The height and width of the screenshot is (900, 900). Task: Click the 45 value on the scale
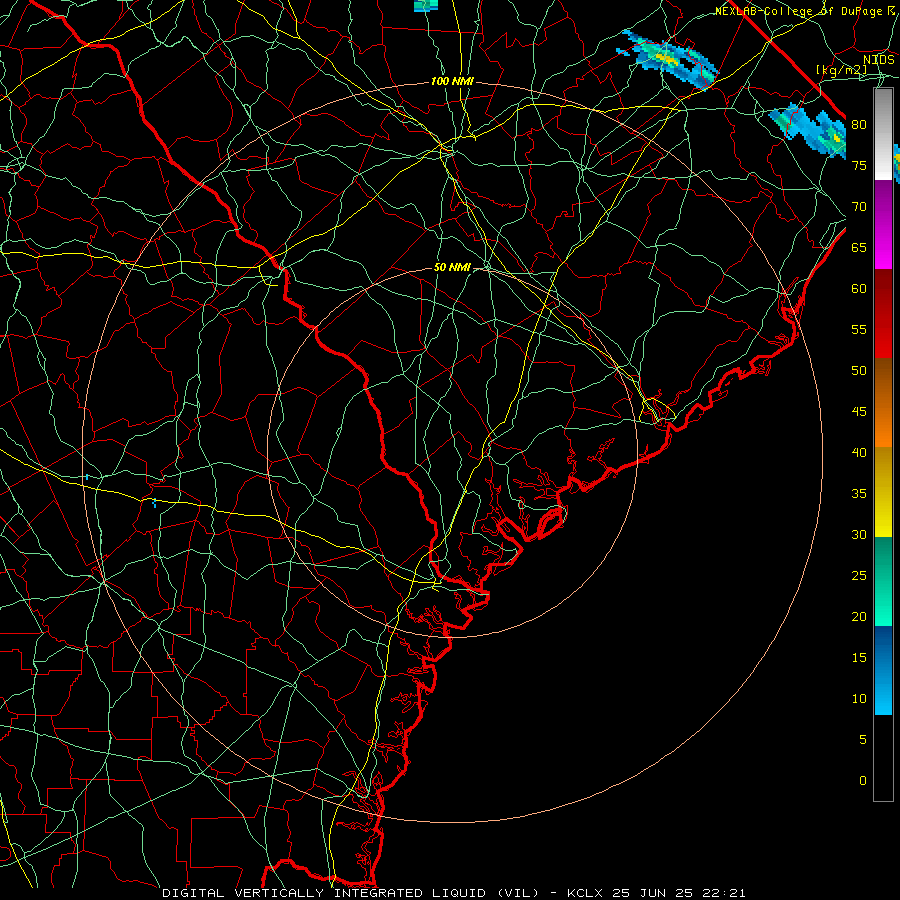859,412
